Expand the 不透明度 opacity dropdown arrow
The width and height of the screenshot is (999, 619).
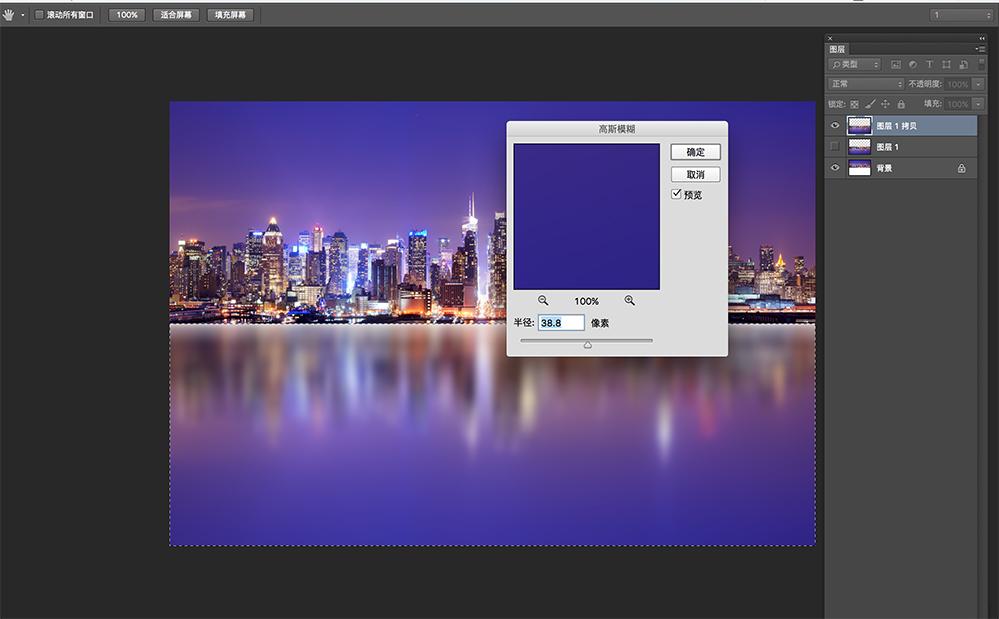pos(978,84)
